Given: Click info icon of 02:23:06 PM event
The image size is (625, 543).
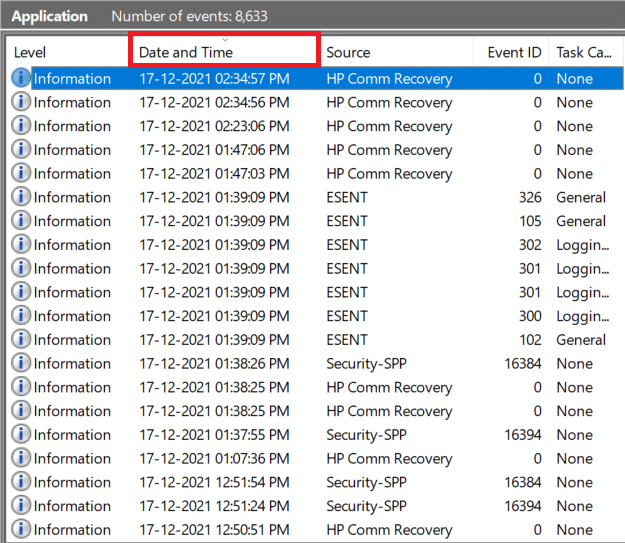Looking at the screenshot, I should pos(21,126).
